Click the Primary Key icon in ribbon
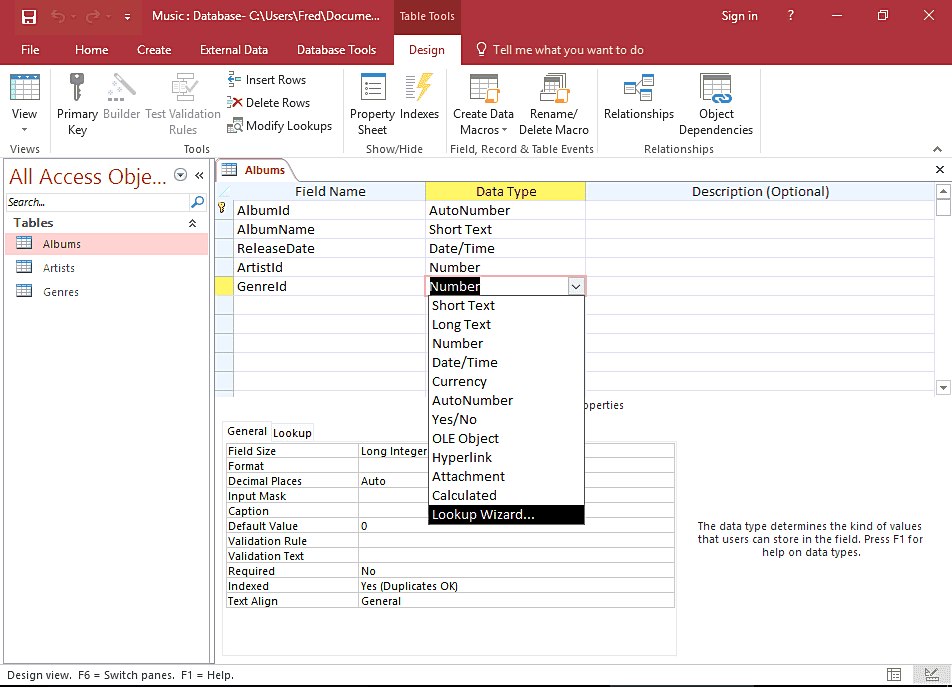The height and width of the screenshot is (687, 952). pos(77,103)
